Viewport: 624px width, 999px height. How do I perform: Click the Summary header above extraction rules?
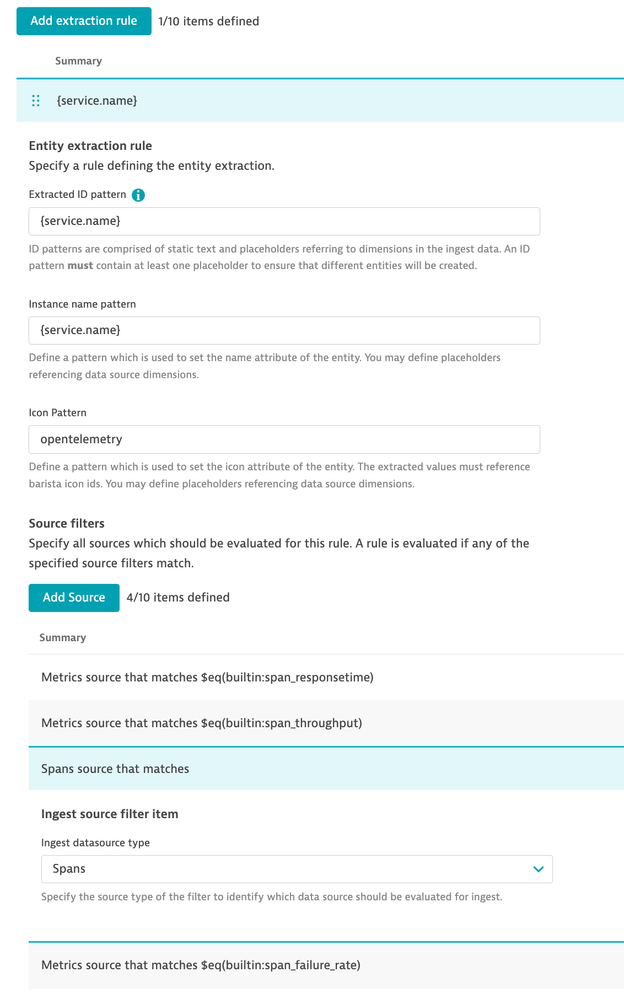point(78,61)
